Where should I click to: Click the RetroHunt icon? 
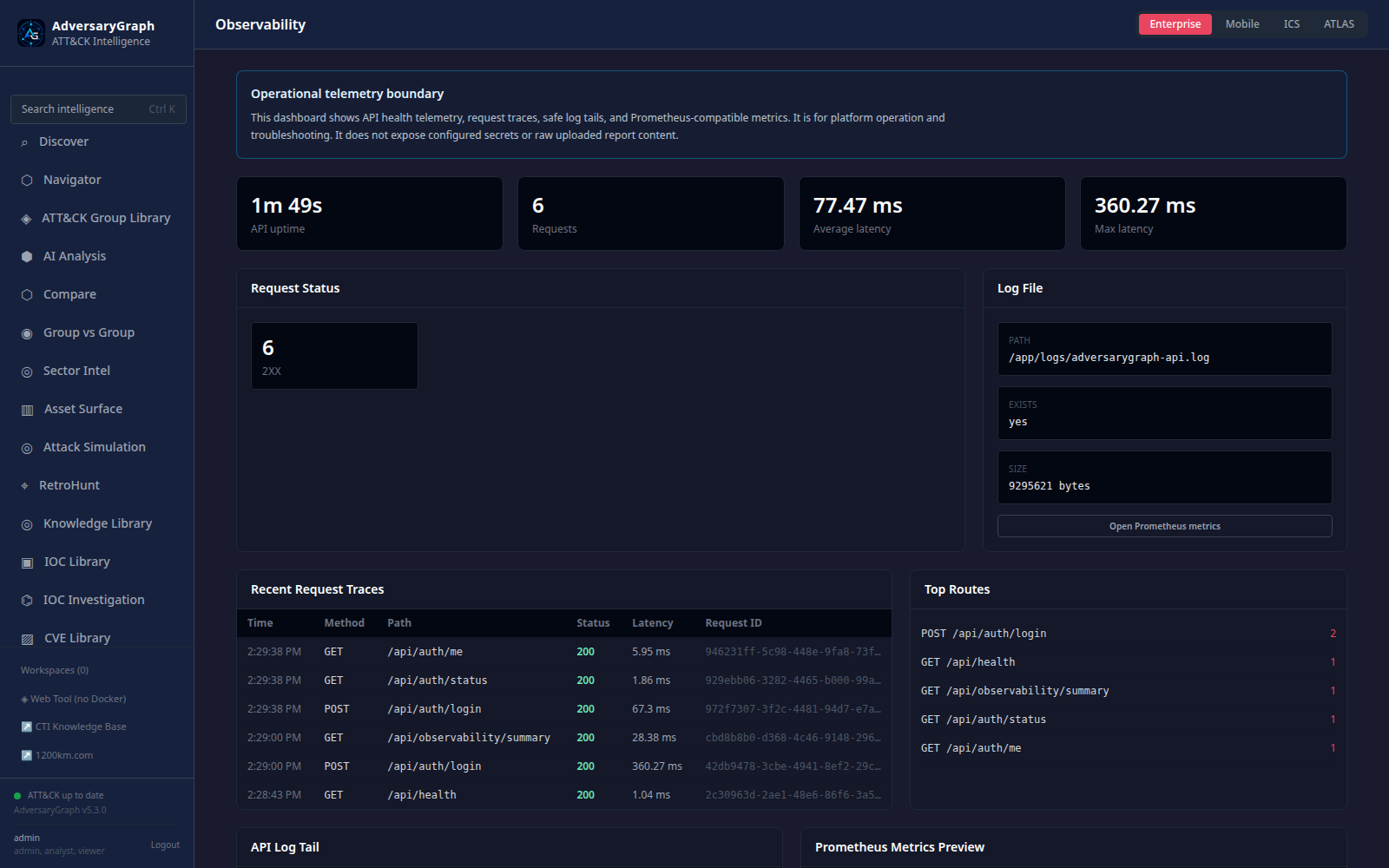tap(24, 486)
